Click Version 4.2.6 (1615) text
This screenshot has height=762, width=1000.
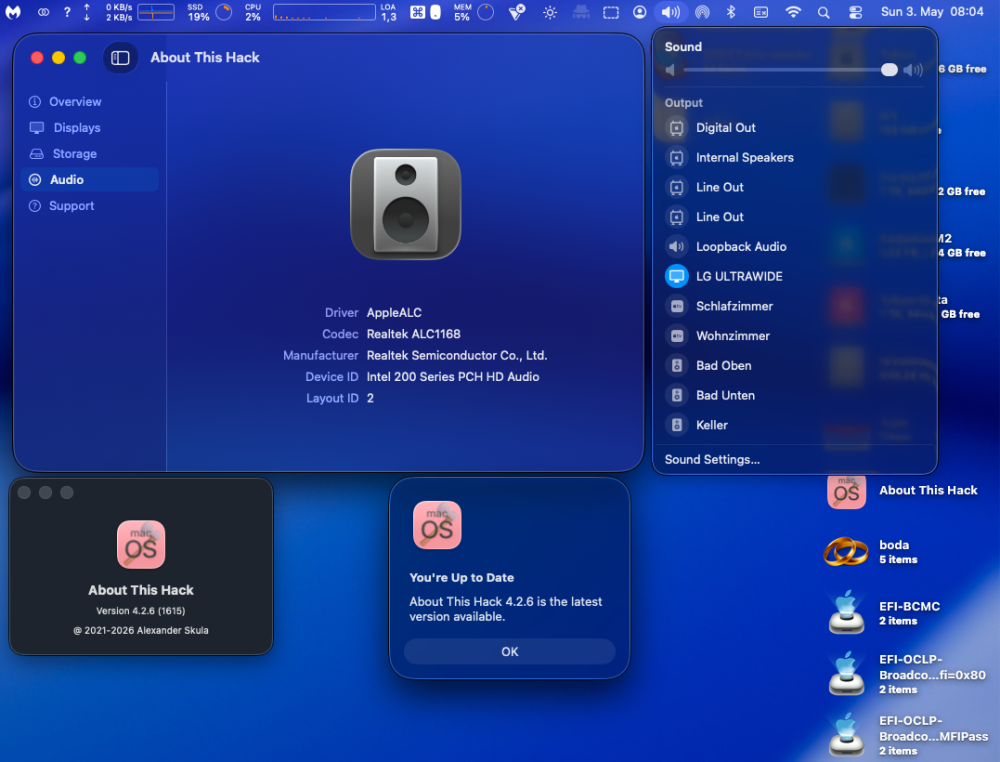(141, 611)
